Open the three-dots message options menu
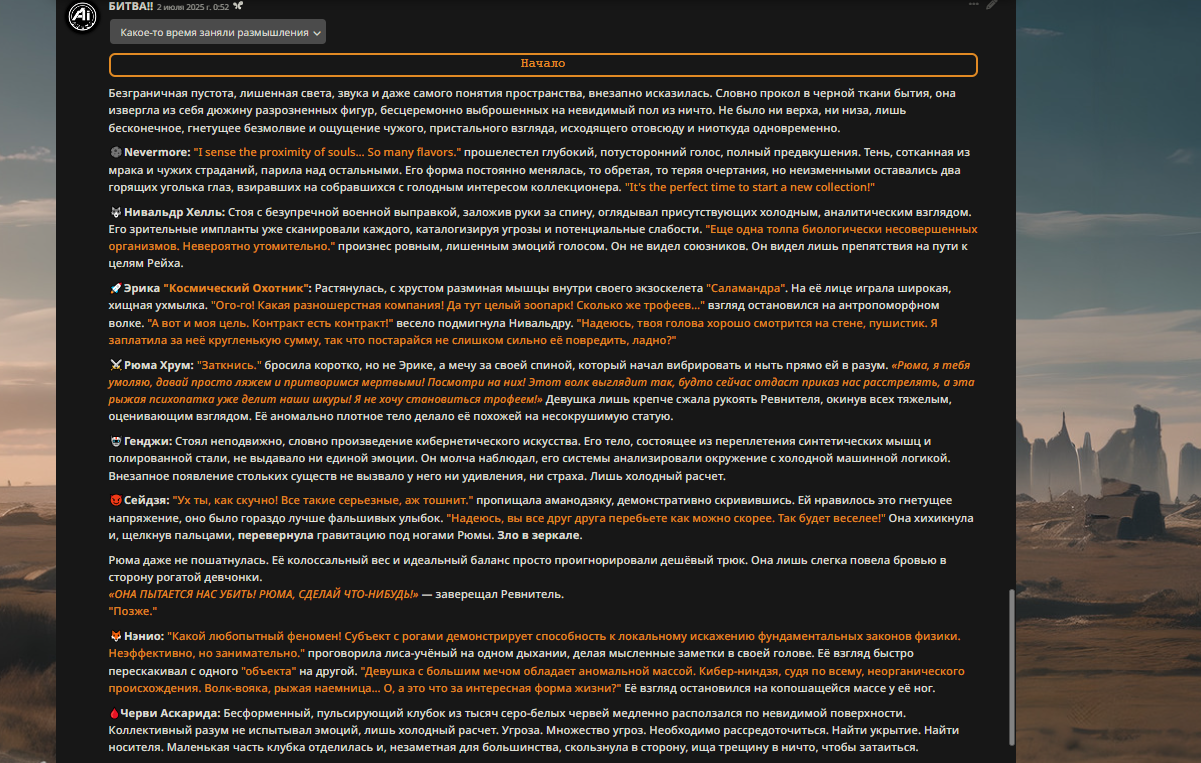The height and width of the screenshot is (763, 1201). coord(974,4)
